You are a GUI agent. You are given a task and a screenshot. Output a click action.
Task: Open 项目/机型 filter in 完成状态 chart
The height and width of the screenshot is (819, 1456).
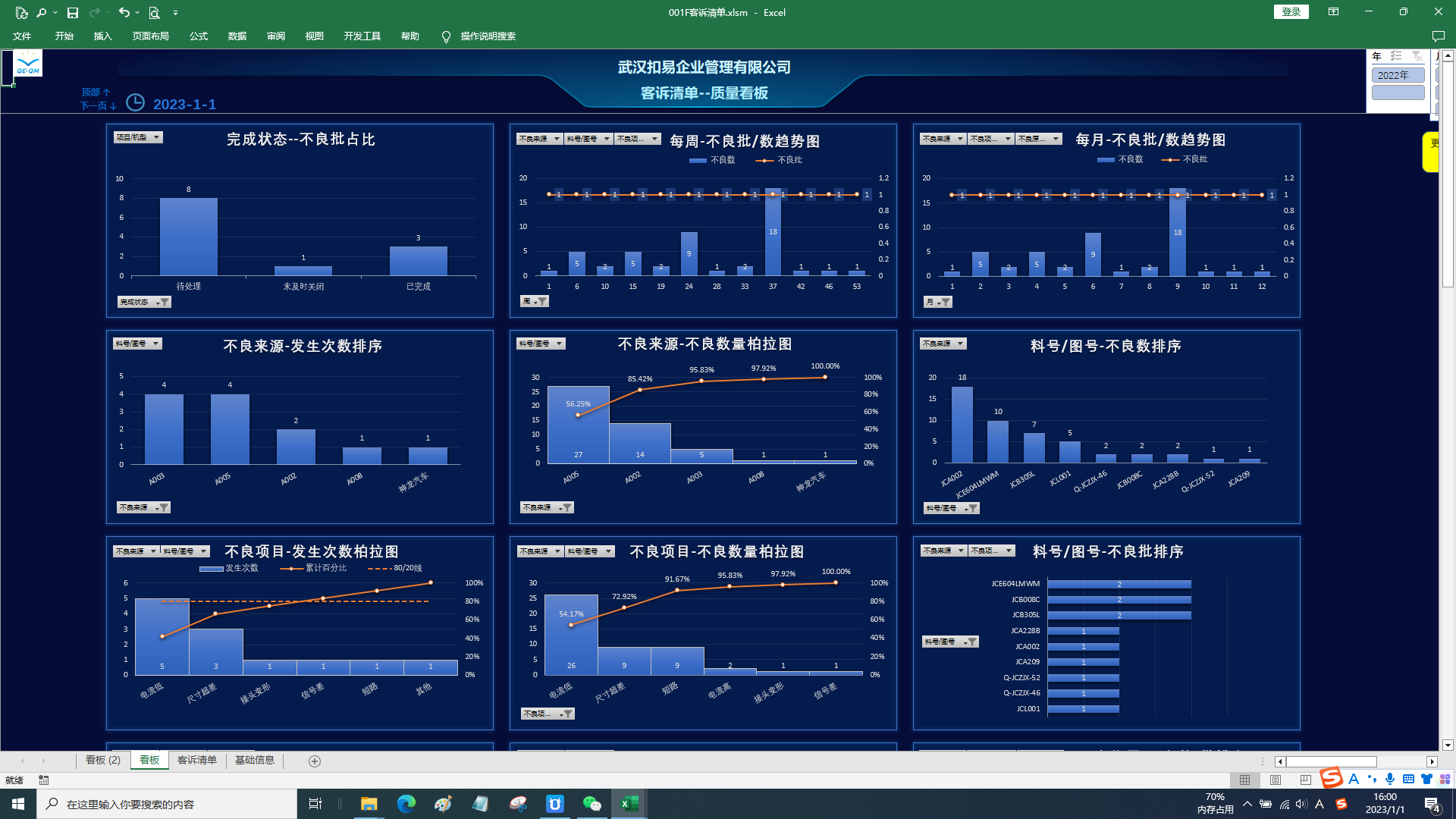(x=138, y=137)
